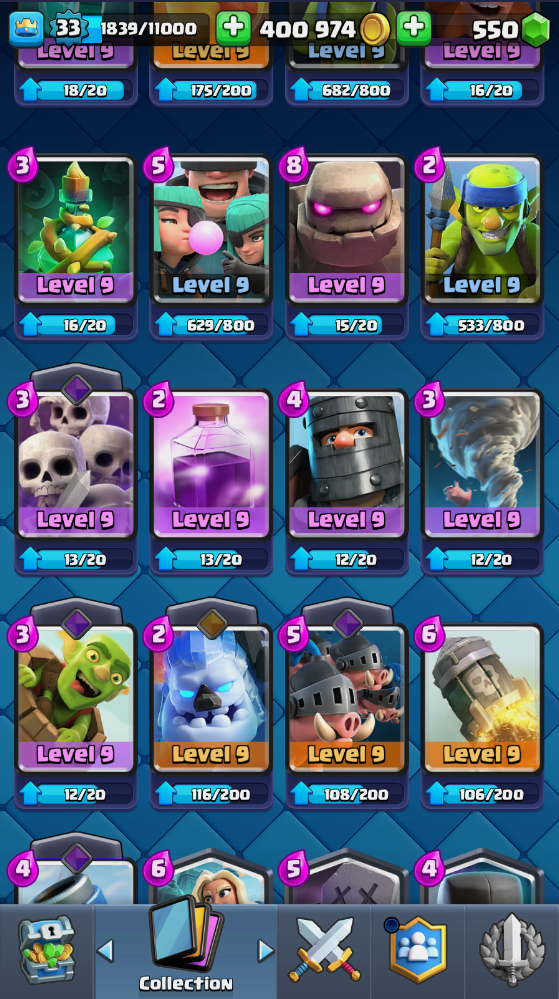Select the Tornado card
559x999 pixels.
[482, 464]
